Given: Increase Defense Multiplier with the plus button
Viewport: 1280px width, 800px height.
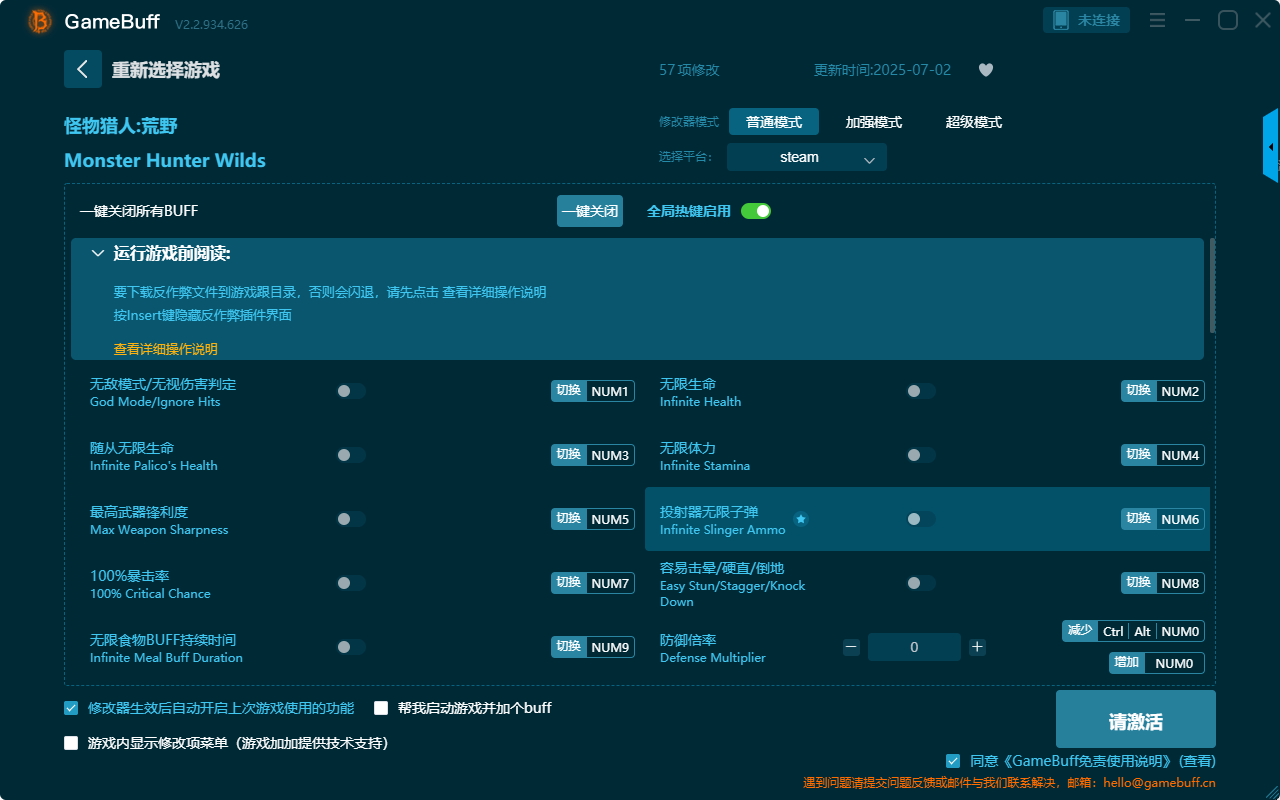Looking at the screenshot, I should tap(977, 647).
